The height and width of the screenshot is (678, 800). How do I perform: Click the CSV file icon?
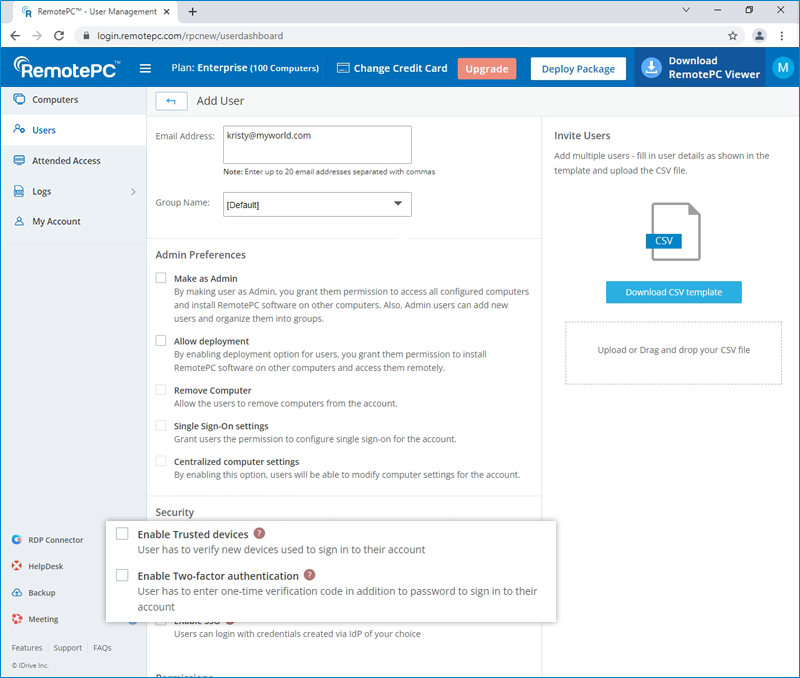click(673, 232)
